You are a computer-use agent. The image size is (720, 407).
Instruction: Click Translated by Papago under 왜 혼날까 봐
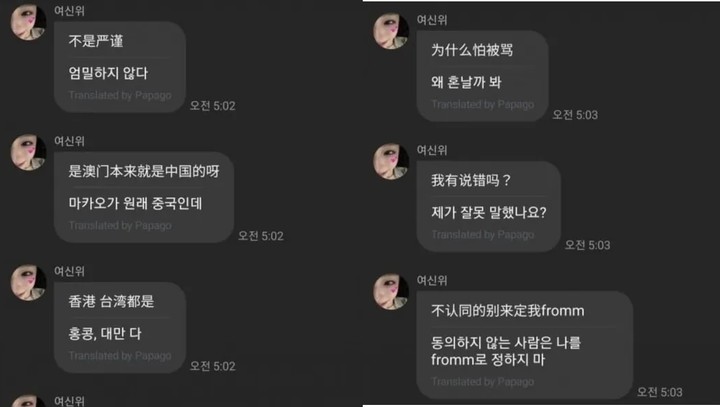[x=483, y=104]
